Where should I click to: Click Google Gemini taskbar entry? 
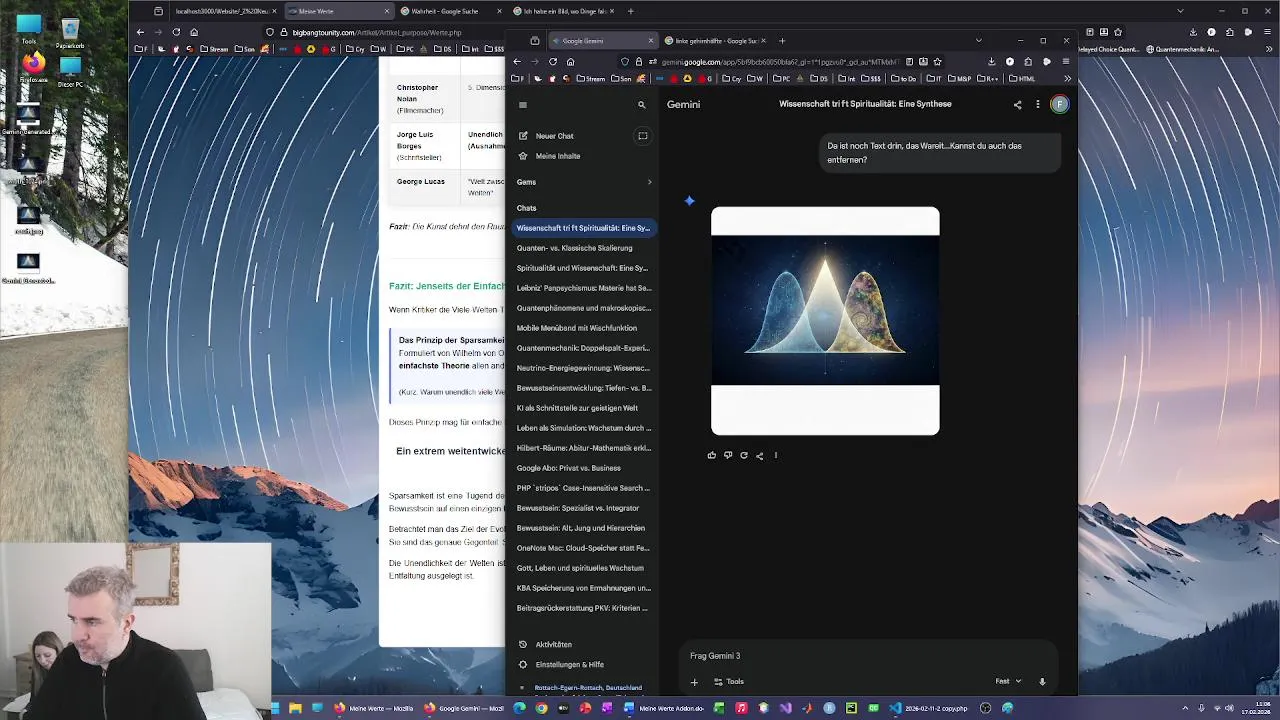(x=466, y=708)
